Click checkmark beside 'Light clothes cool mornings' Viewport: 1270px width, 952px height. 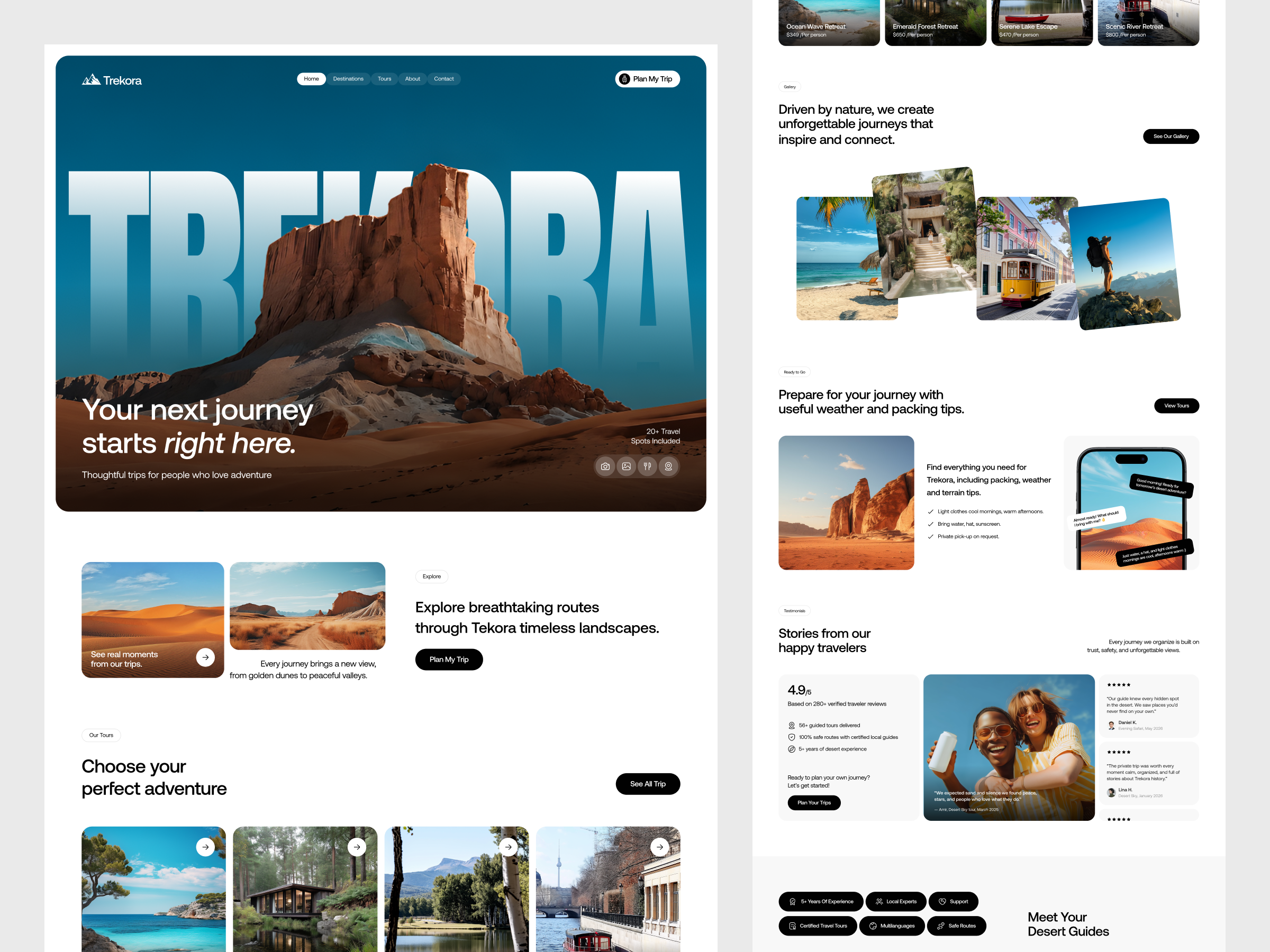[930, 512]
